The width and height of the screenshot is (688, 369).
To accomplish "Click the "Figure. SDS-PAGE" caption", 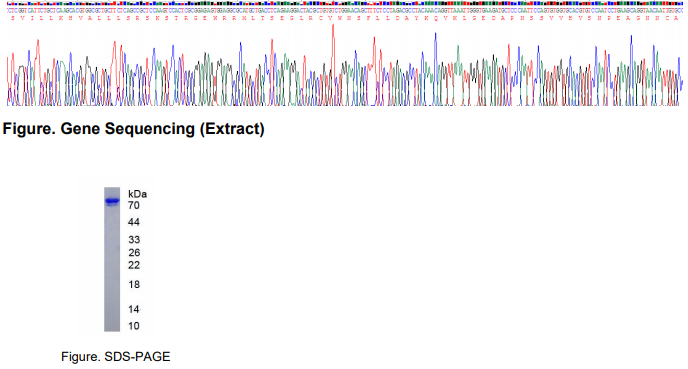I will (115, 357).
